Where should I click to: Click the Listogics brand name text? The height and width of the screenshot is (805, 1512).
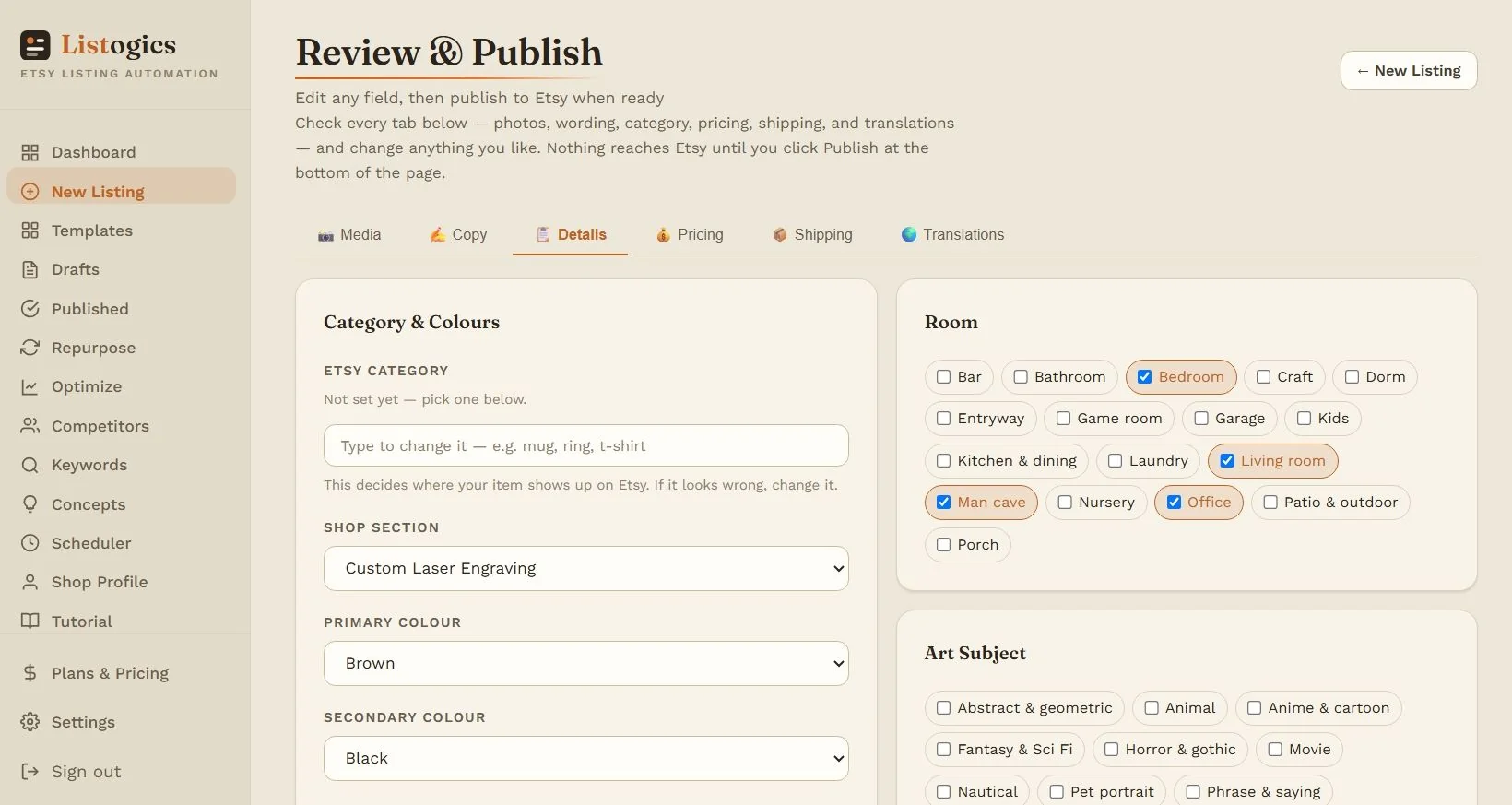118,44
